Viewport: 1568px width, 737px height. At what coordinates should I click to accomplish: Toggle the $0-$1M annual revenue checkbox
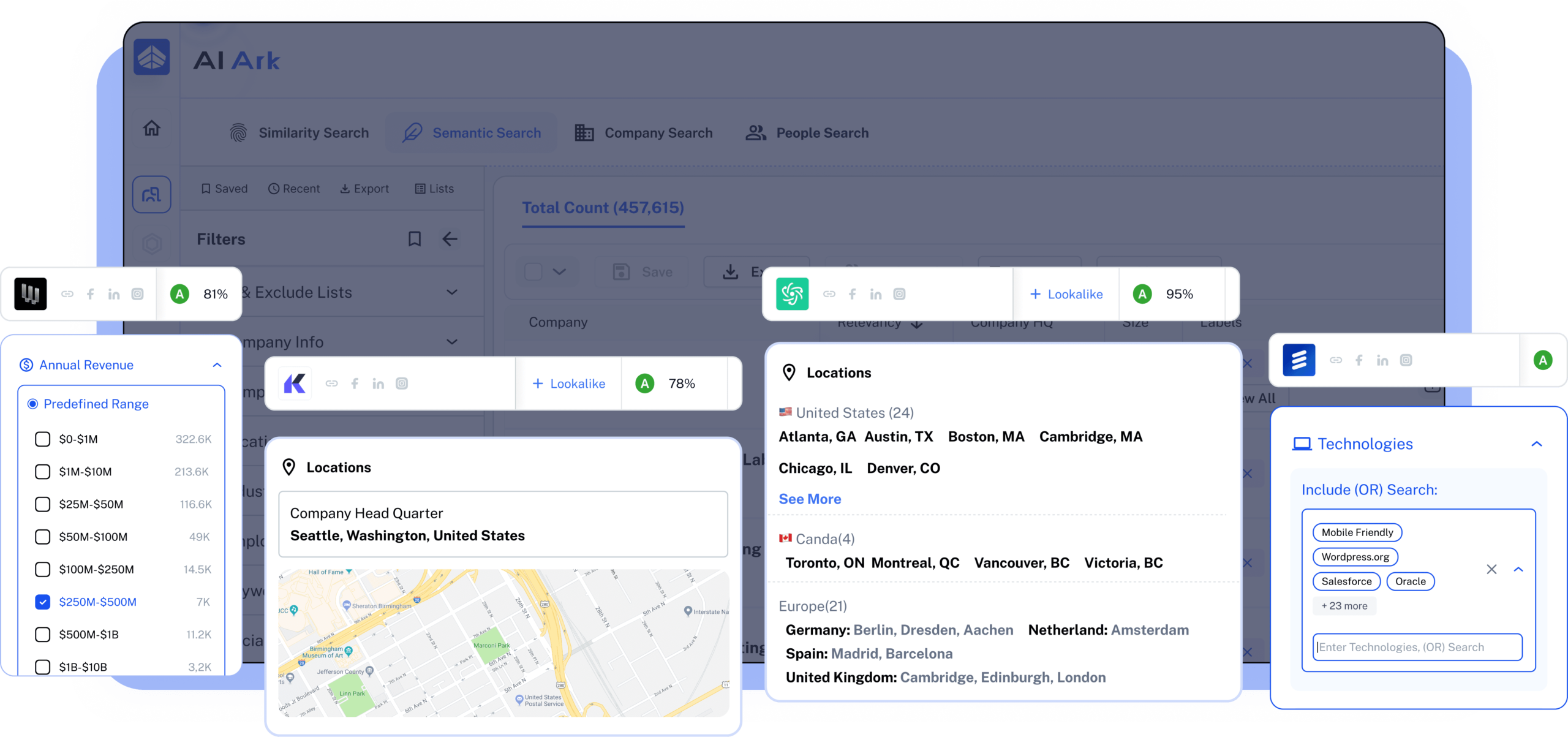click(43, 438)
